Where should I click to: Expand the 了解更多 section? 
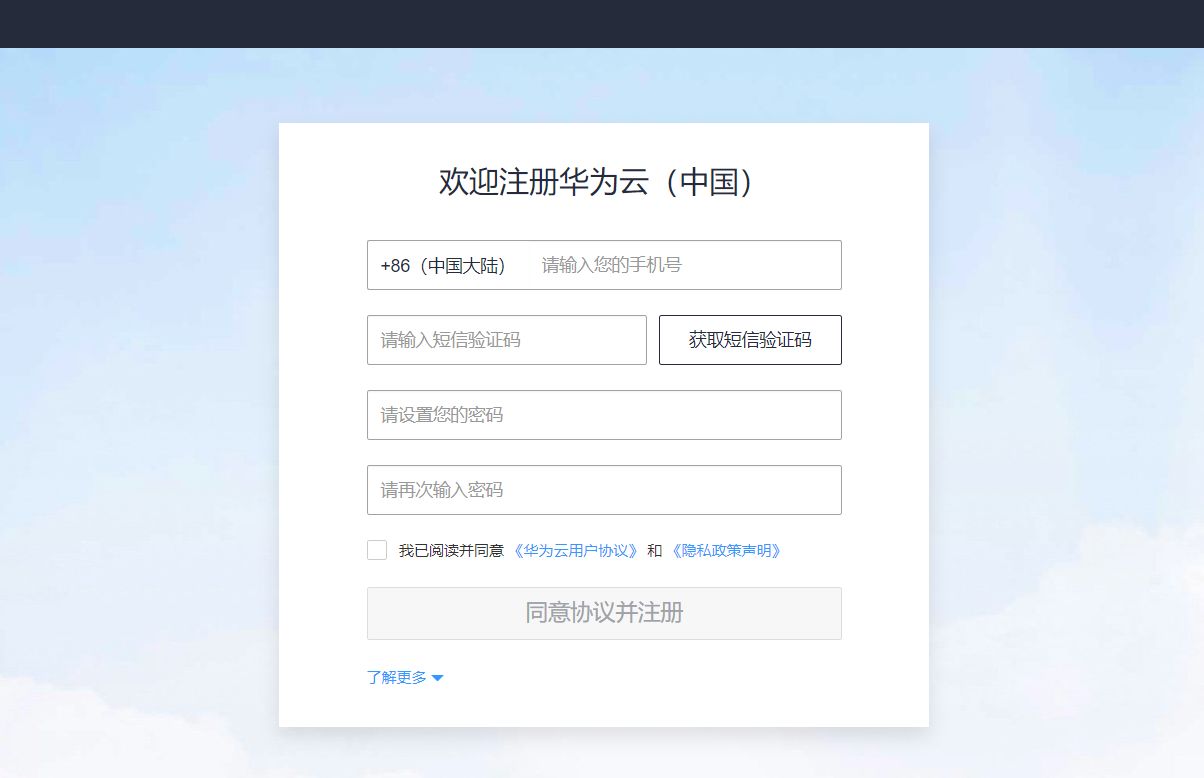396,677
